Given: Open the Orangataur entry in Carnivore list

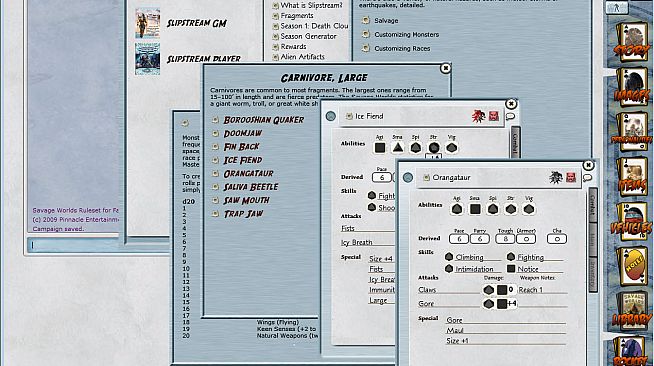Looking at the screenshot, I should click(248, 173).
